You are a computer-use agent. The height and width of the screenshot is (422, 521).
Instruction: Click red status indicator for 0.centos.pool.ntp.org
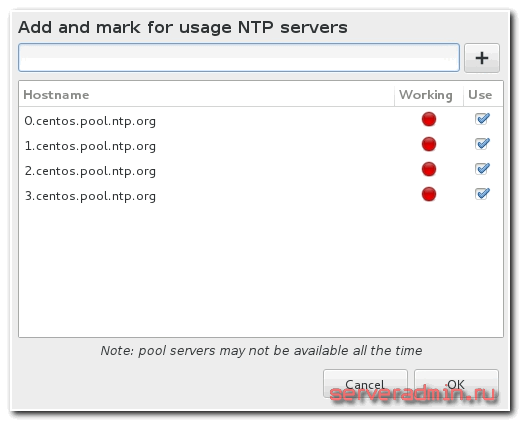click(429, 119)
